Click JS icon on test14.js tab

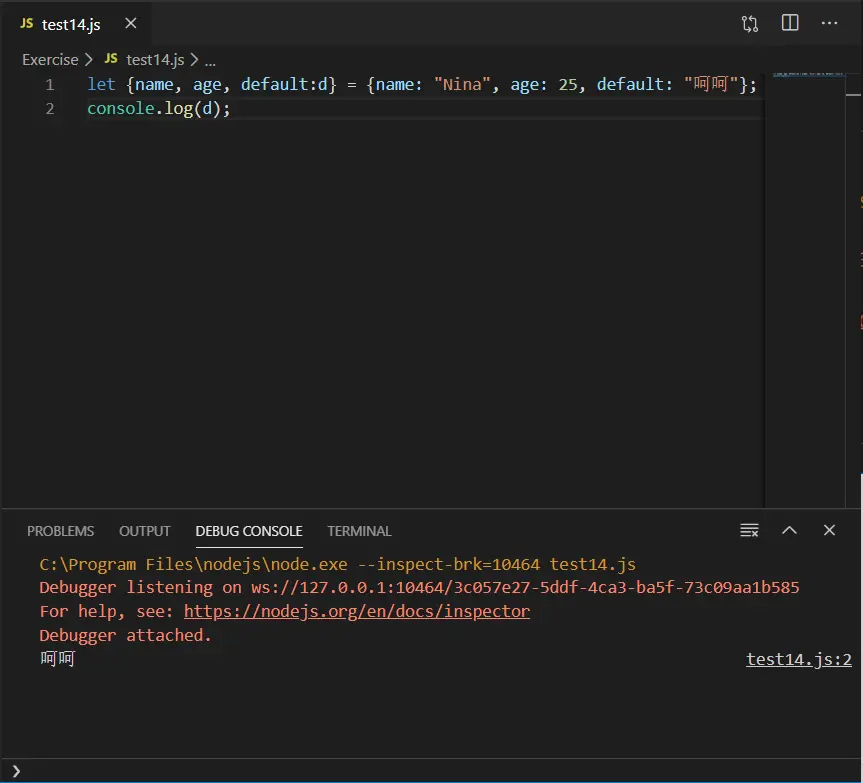[26, 24]
